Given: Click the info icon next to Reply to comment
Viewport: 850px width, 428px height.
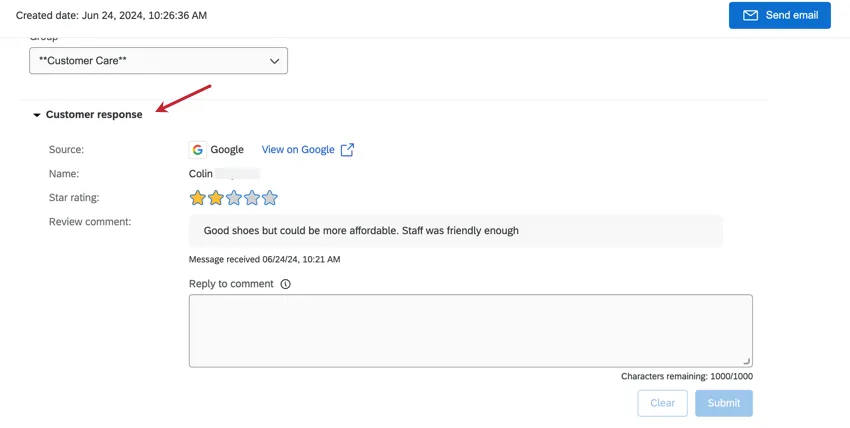Looking at the screenshot, I should pos(286,284).
